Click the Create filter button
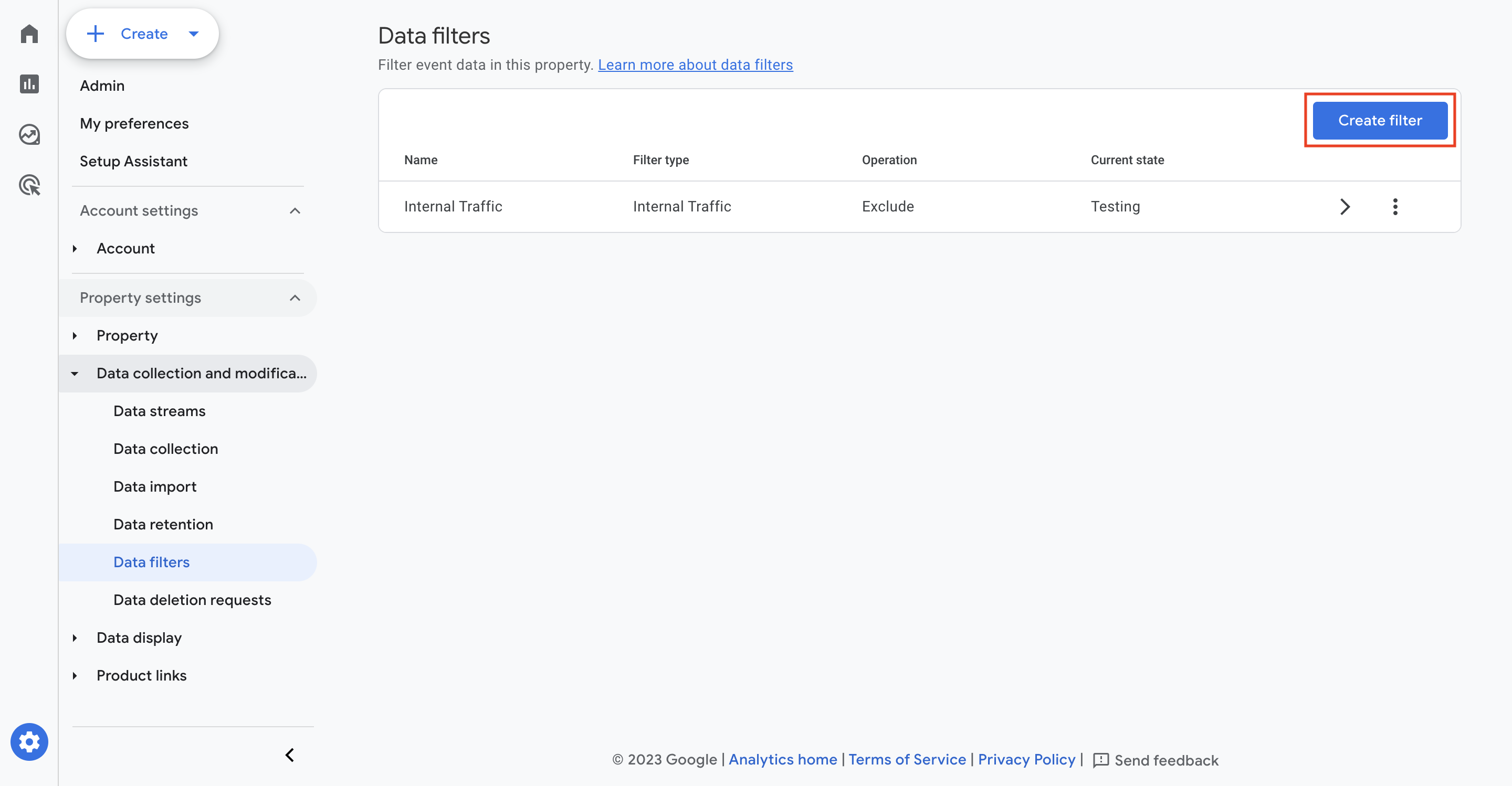Screen dimensions: 1512x786 coord(1380,120)
